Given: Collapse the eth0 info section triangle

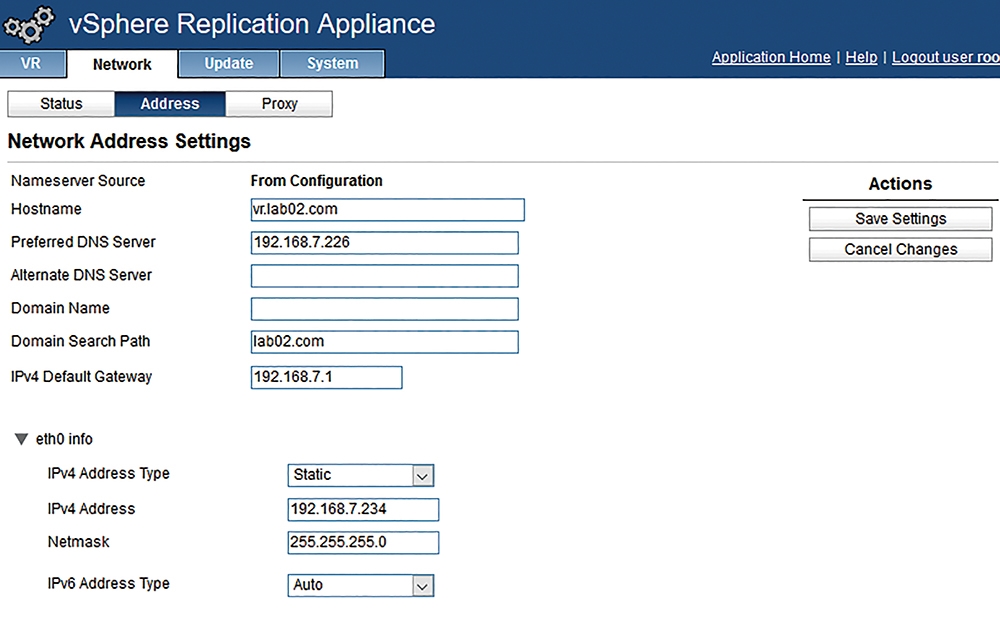Looking at the screenshot, I should pyautogui.click(x=22, y=439).
